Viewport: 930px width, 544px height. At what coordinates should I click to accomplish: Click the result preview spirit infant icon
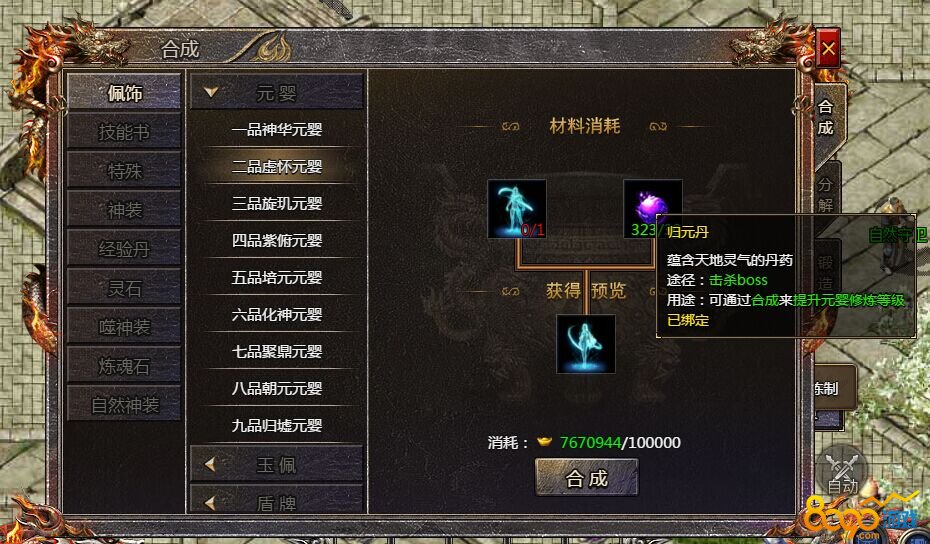pyautogui.click(x=585, y=344)
